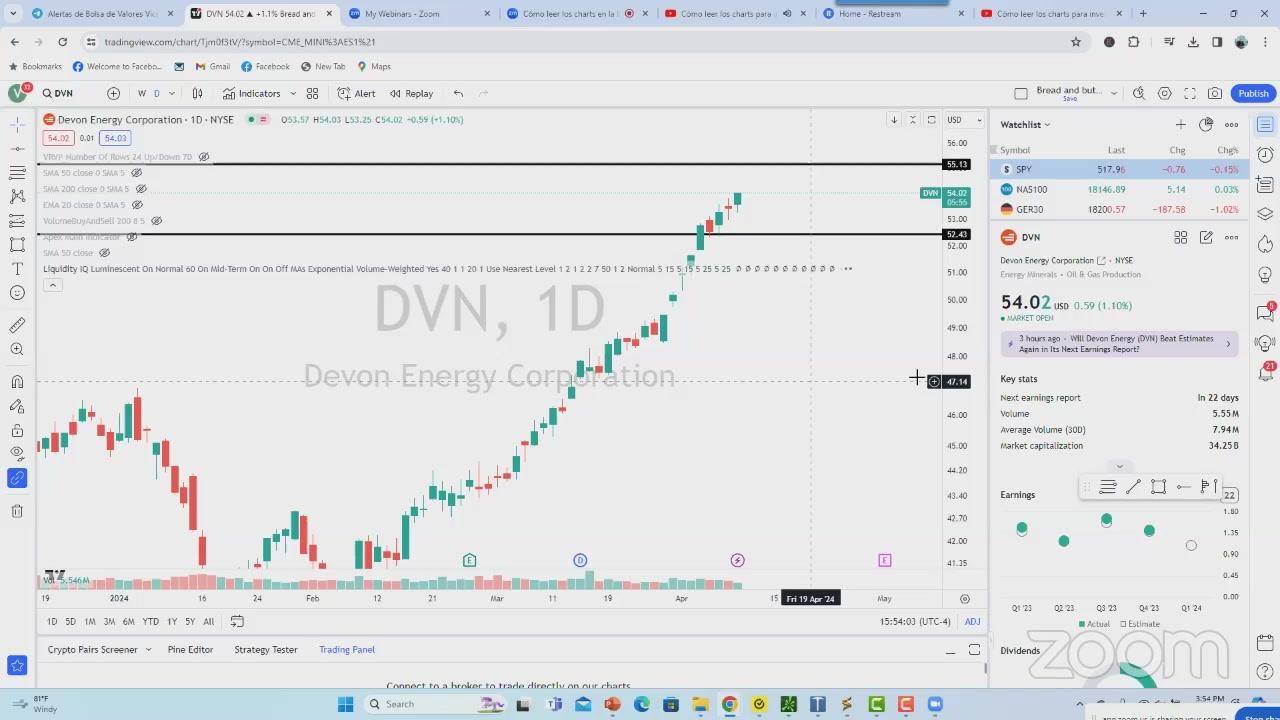Viewport: 1280px width, 720px height.
Task: Switch to the Strategy Tester tab
Action: (x=266, y=650)
